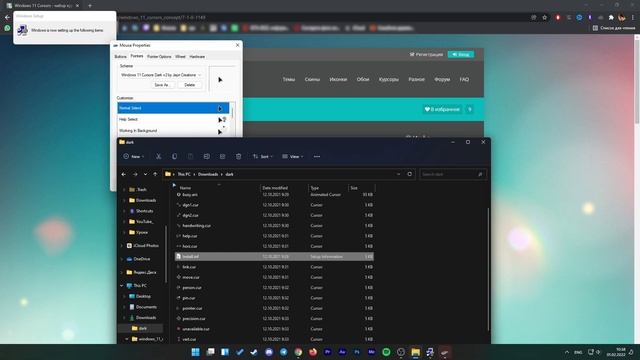Open the See more ellipsis menu in Explorer
The image size is (640, 360).
[317, 156]
